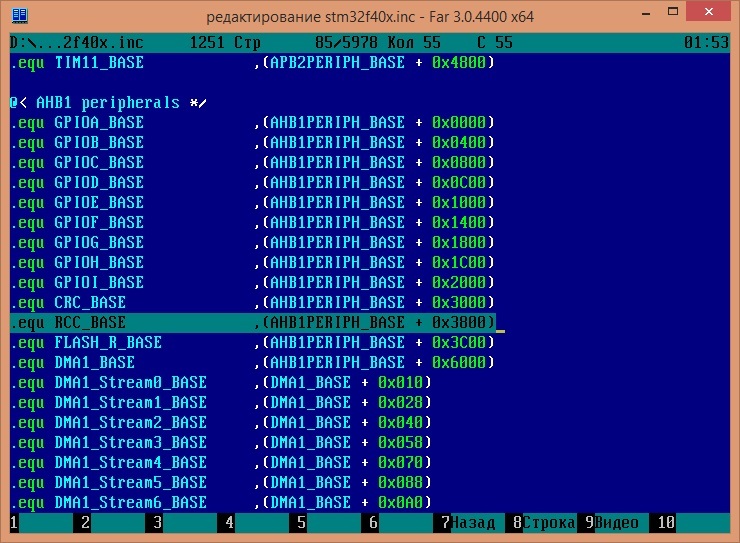Click the function key 10 cell
Viewport: 740px width, 543px height.
tap(690, 523)
